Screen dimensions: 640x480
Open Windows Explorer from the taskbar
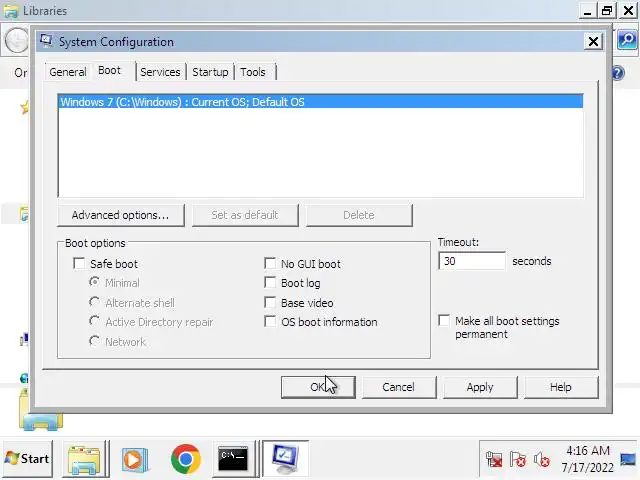(84, 459)
